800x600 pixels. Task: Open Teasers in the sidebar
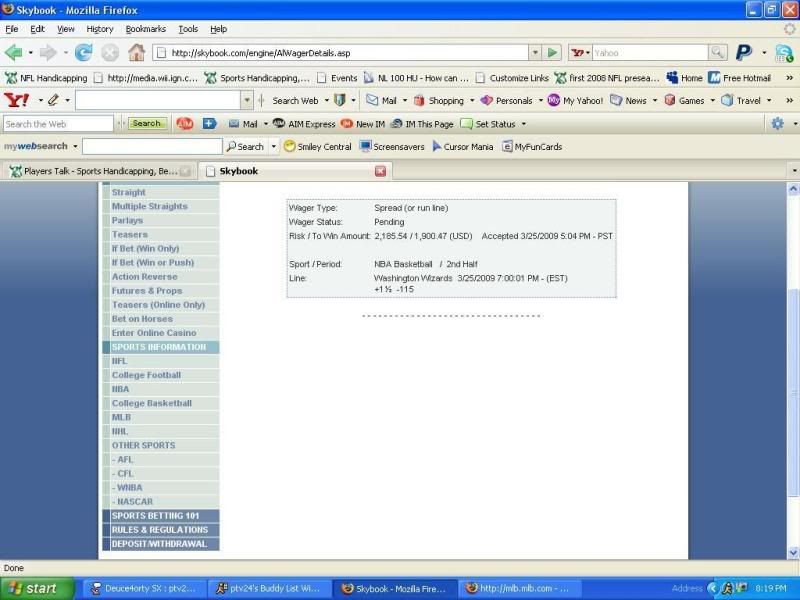click(x=130, y=235)
